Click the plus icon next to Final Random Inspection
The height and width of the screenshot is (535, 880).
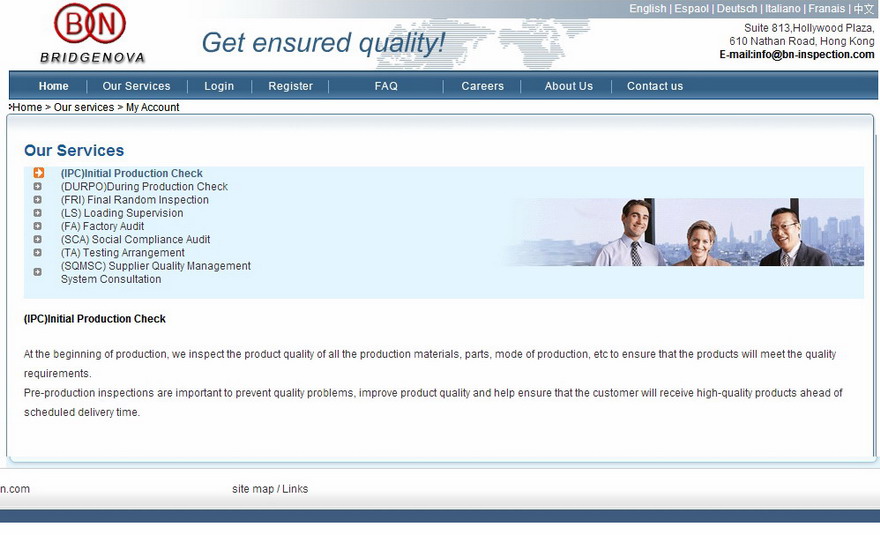pos(38,200)
